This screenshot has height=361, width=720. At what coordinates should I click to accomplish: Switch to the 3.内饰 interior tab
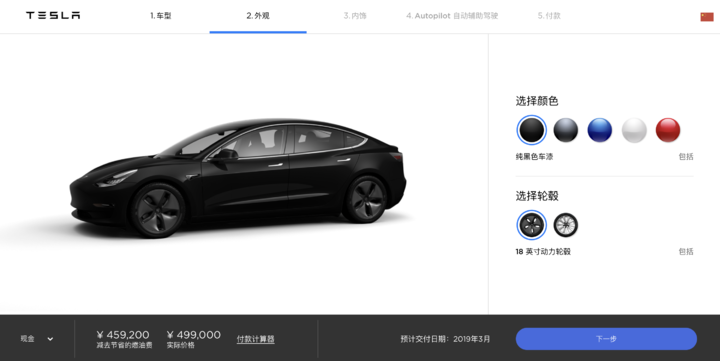pos(355,16)
